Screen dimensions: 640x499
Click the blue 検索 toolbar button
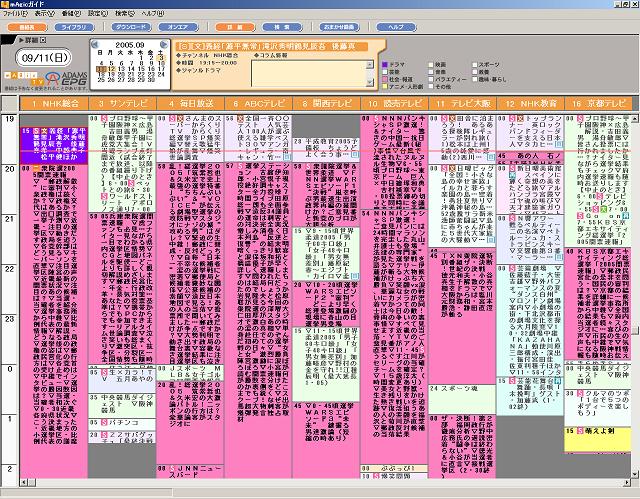click(x=282, y=27)
